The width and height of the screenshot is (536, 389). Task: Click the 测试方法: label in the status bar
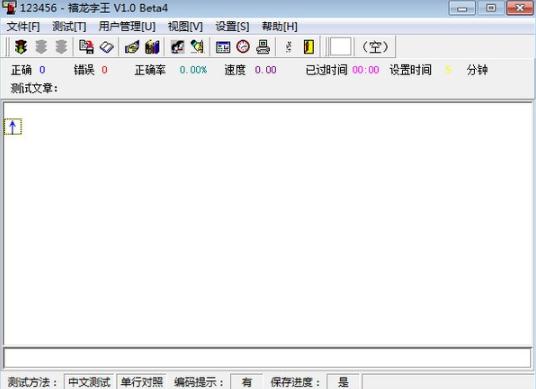(32, 382)
